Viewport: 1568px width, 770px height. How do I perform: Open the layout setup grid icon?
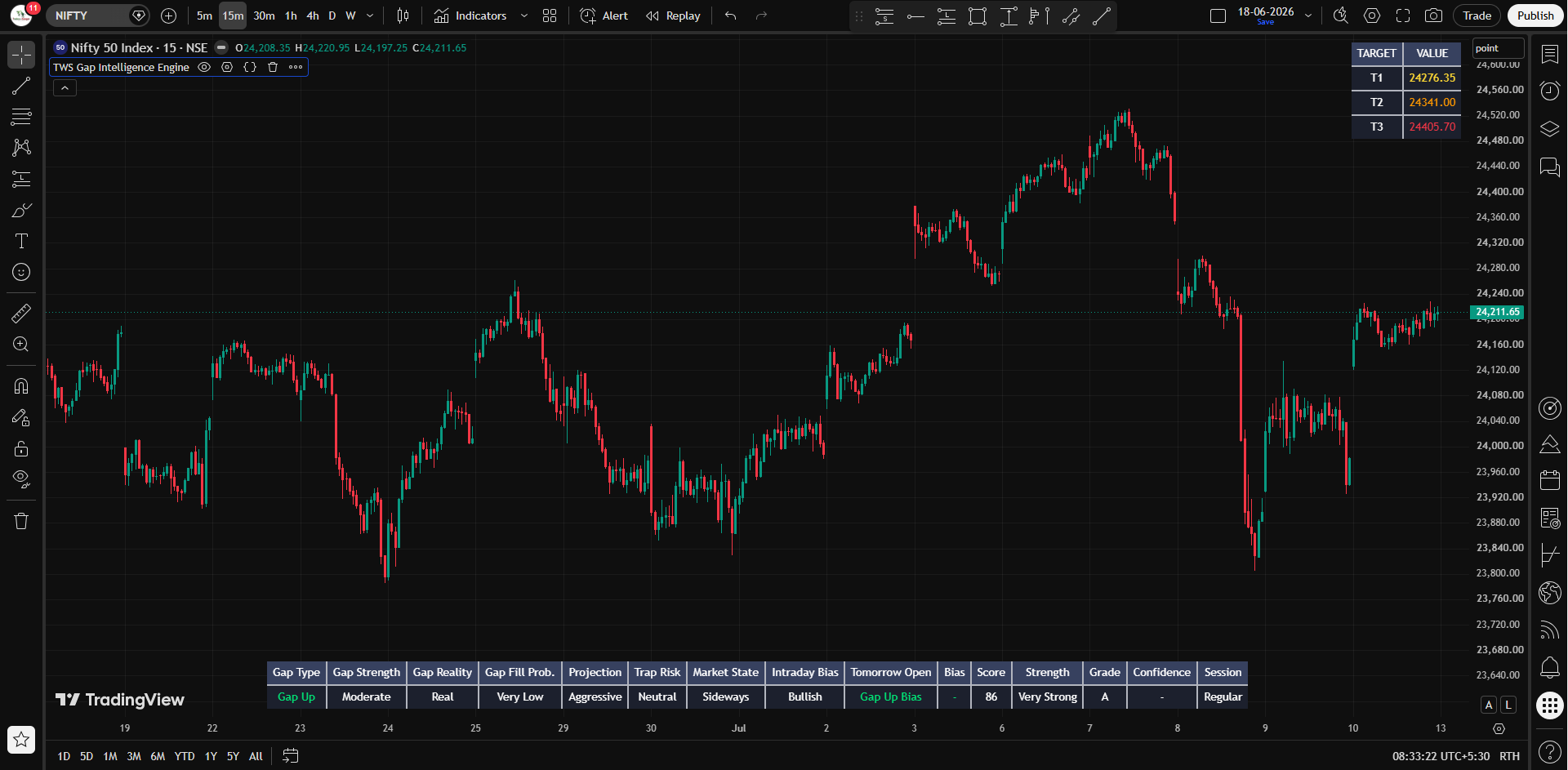coord(550,16)
